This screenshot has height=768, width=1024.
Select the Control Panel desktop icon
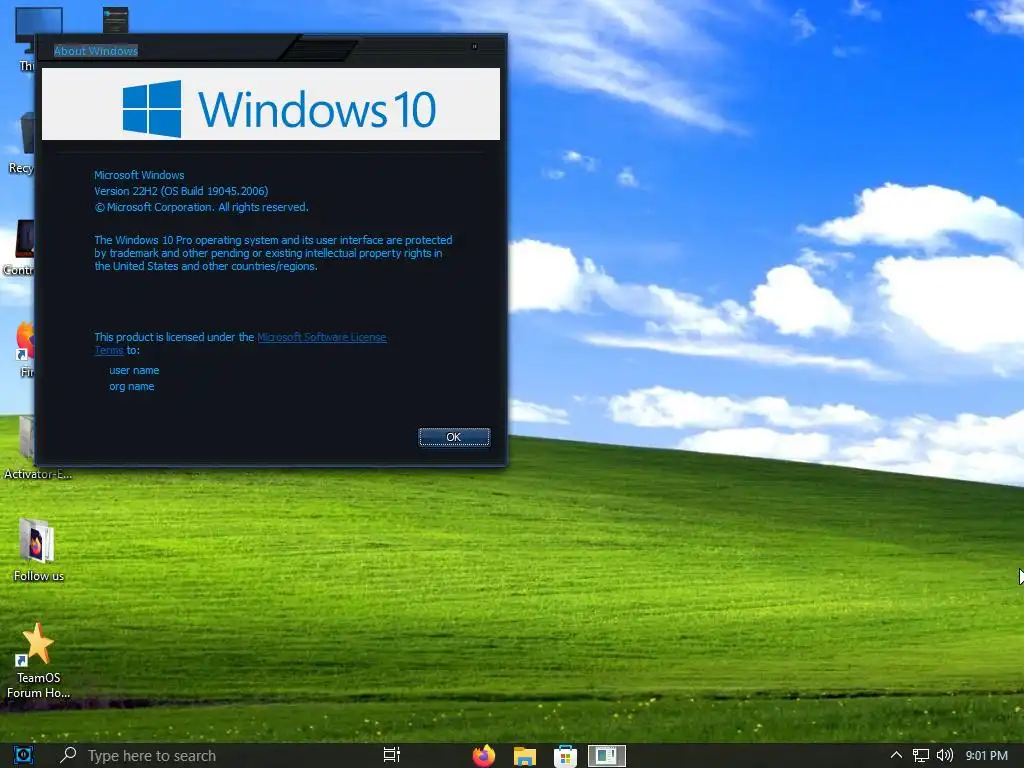[x=21, y=248]
